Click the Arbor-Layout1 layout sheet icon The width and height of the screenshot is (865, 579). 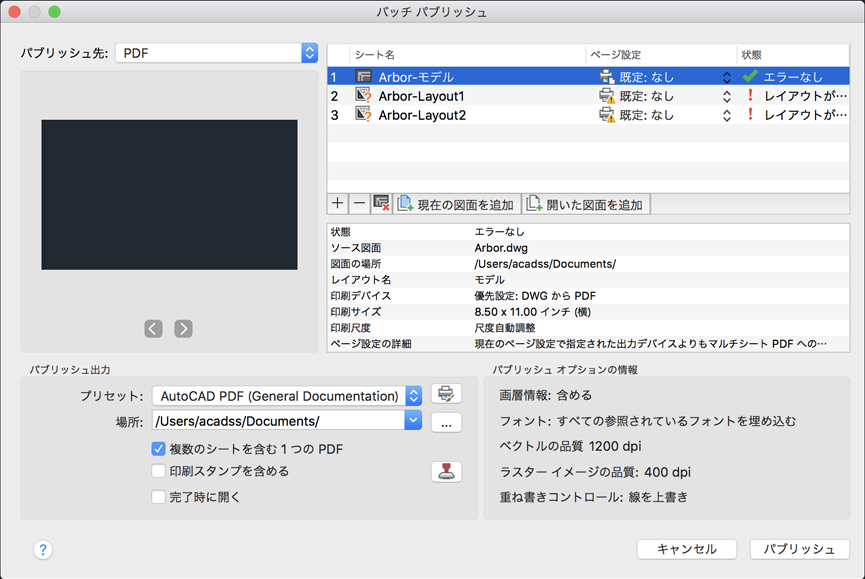[364, 95]
